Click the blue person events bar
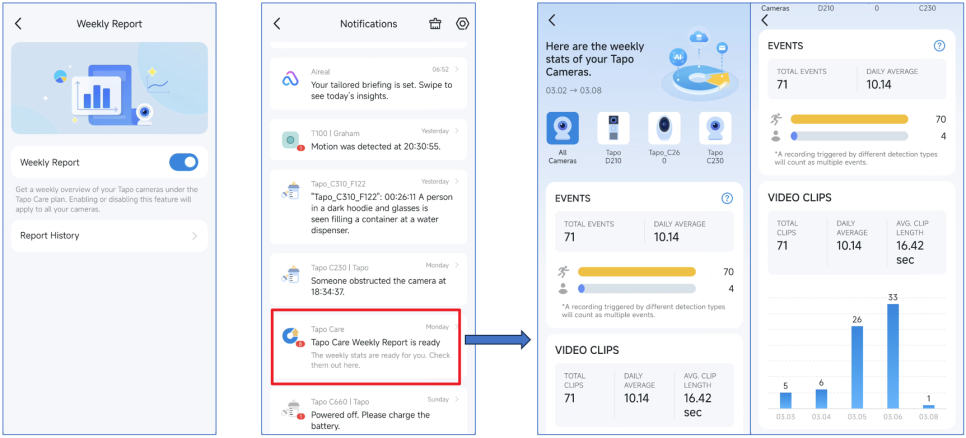 (636, 288)
